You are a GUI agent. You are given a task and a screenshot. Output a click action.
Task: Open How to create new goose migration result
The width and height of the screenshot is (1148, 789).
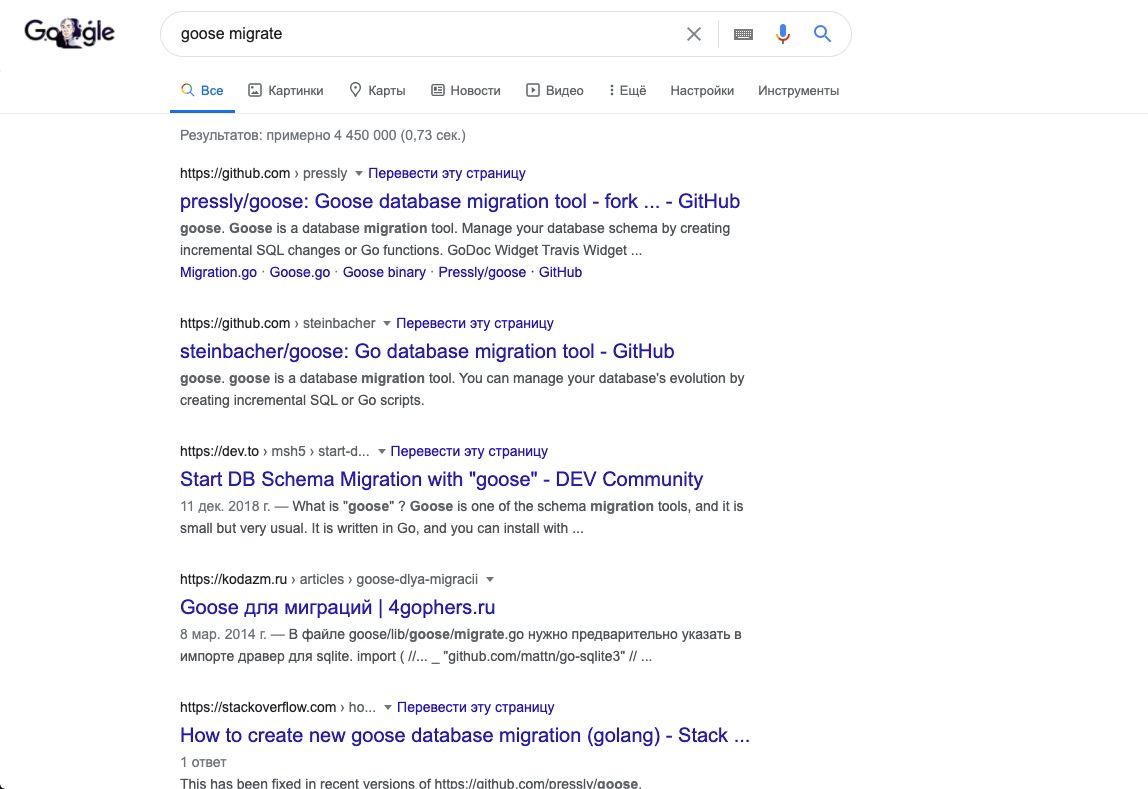click(x=465, y=736)
